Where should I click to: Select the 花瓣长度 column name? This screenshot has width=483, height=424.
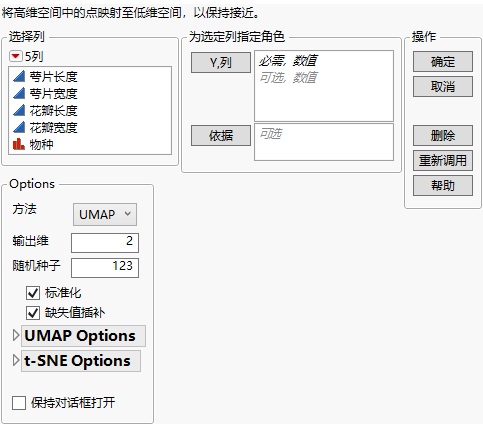53,111
